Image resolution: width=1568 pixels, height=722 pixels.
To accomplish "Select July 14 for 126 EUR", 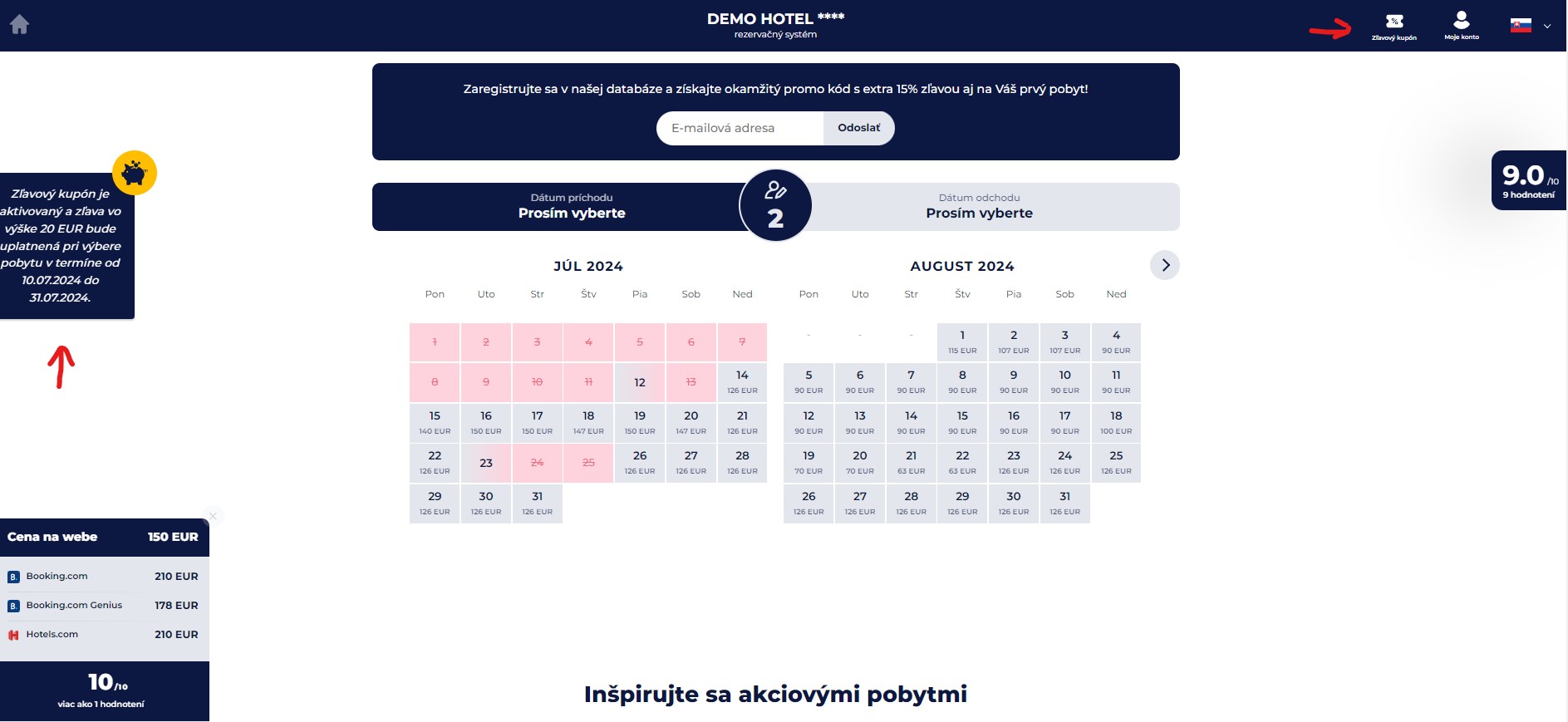I will tap(742, 381).
